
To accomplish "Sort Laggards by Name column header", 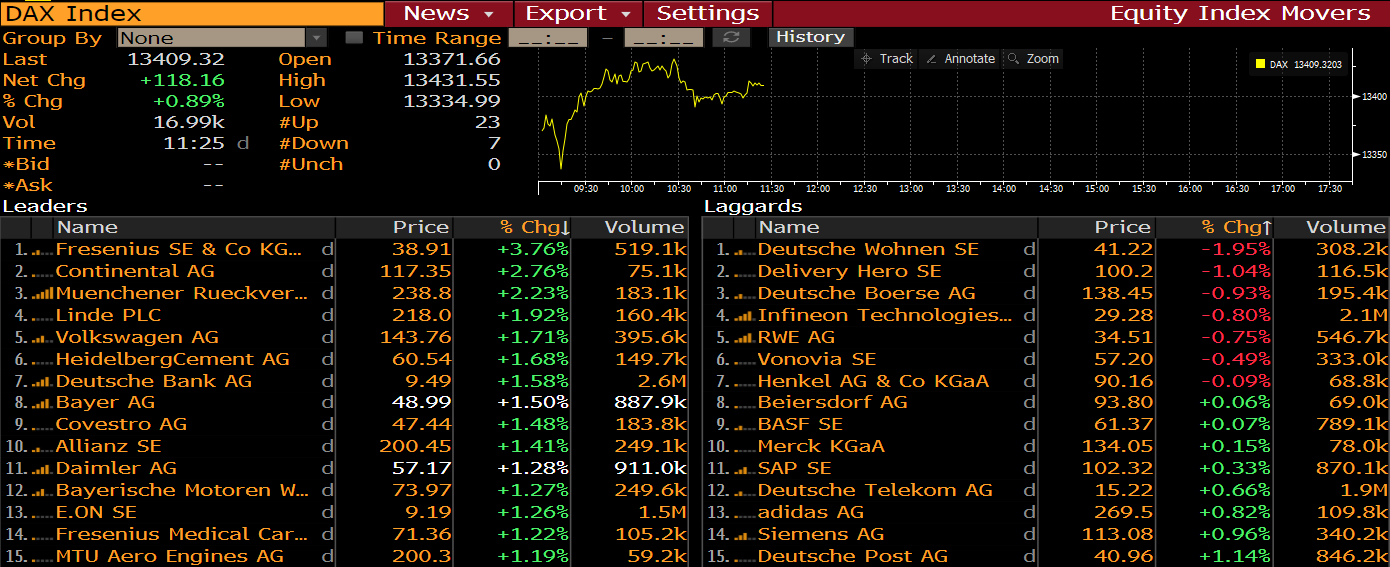I will coord(897,228).
